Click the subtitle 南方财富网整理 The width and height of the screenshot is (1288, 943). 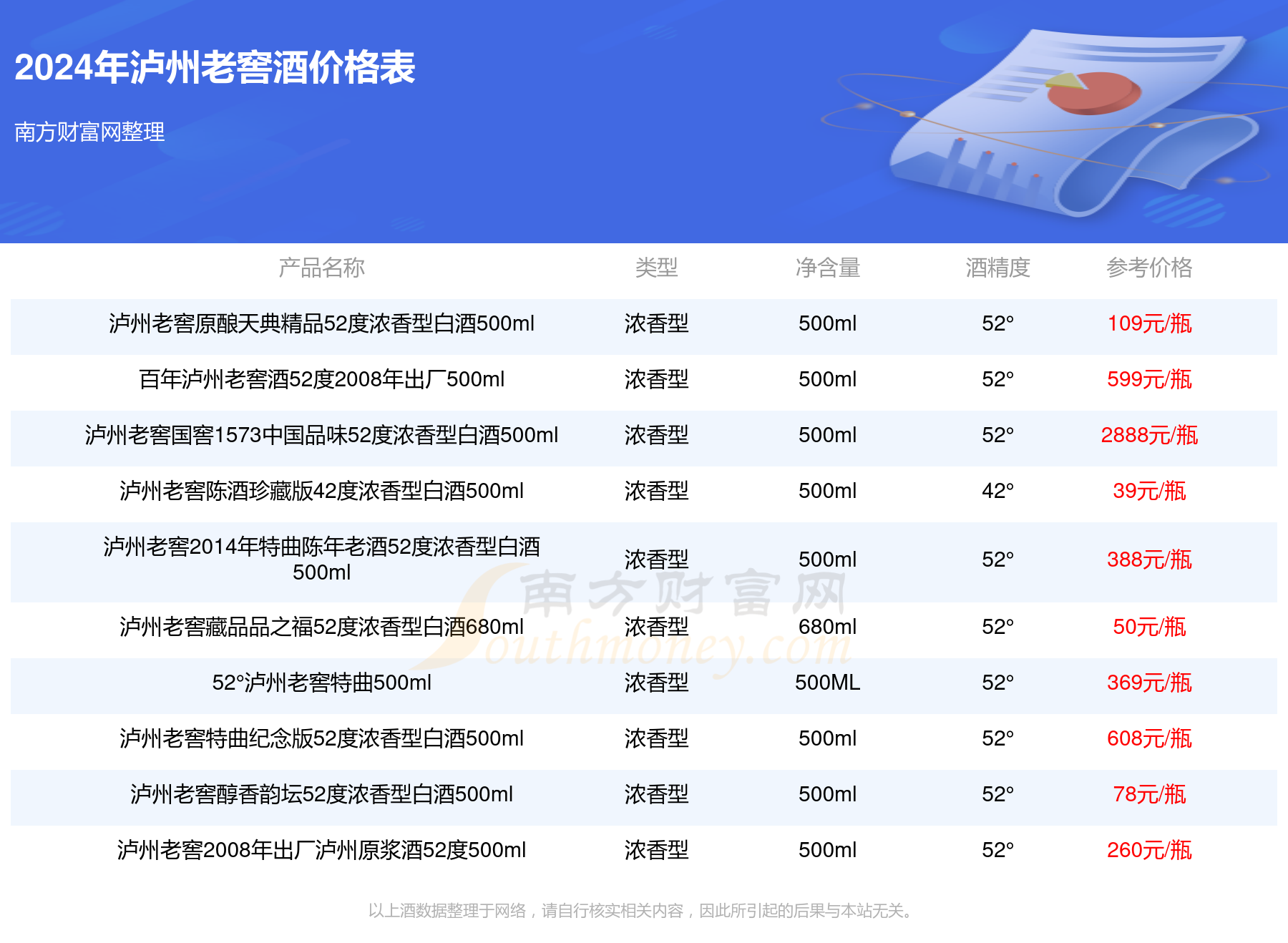[x=89, y=132]
